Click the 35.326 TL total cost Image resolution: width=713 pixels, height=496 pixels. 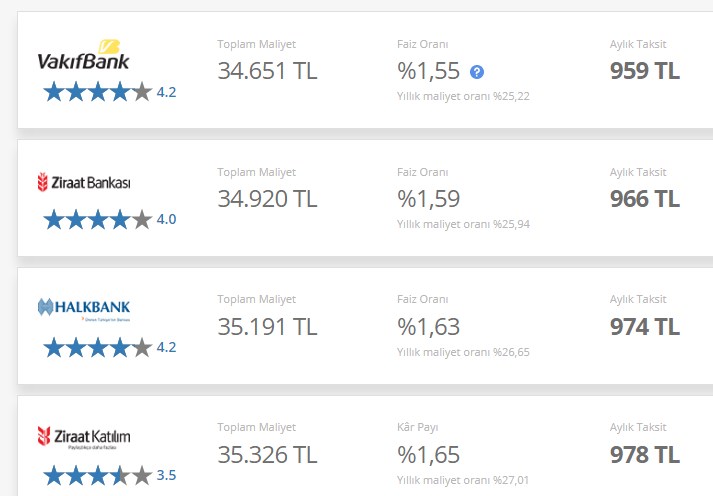pyautogui.click(x=267, y=455)
